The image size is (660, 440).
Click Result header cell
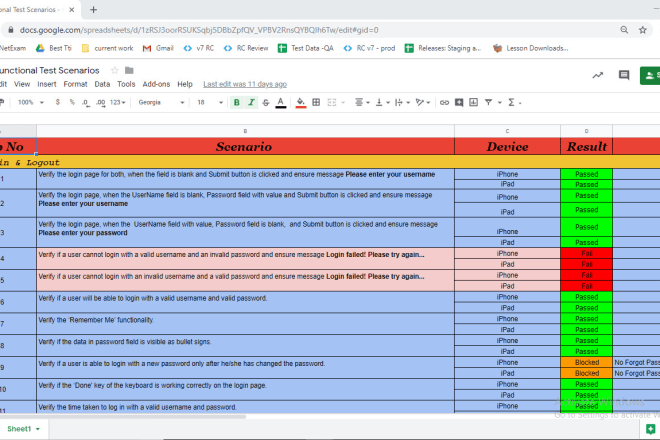586,147
